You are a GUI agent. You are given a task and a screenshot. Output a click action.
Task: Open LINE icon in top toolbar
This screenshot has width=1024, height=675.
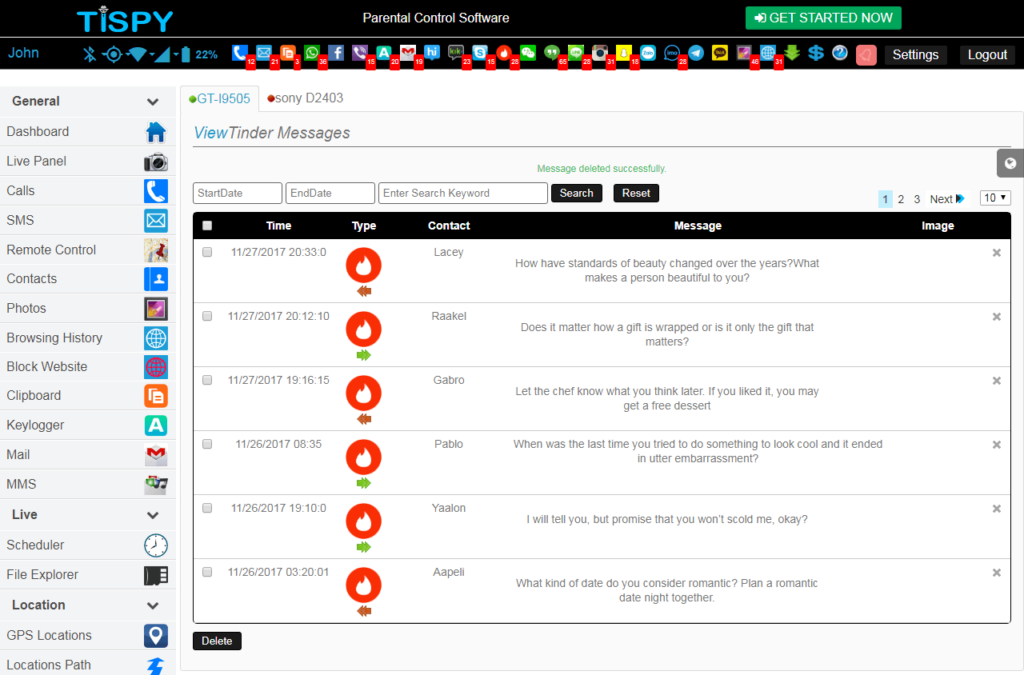576,53
